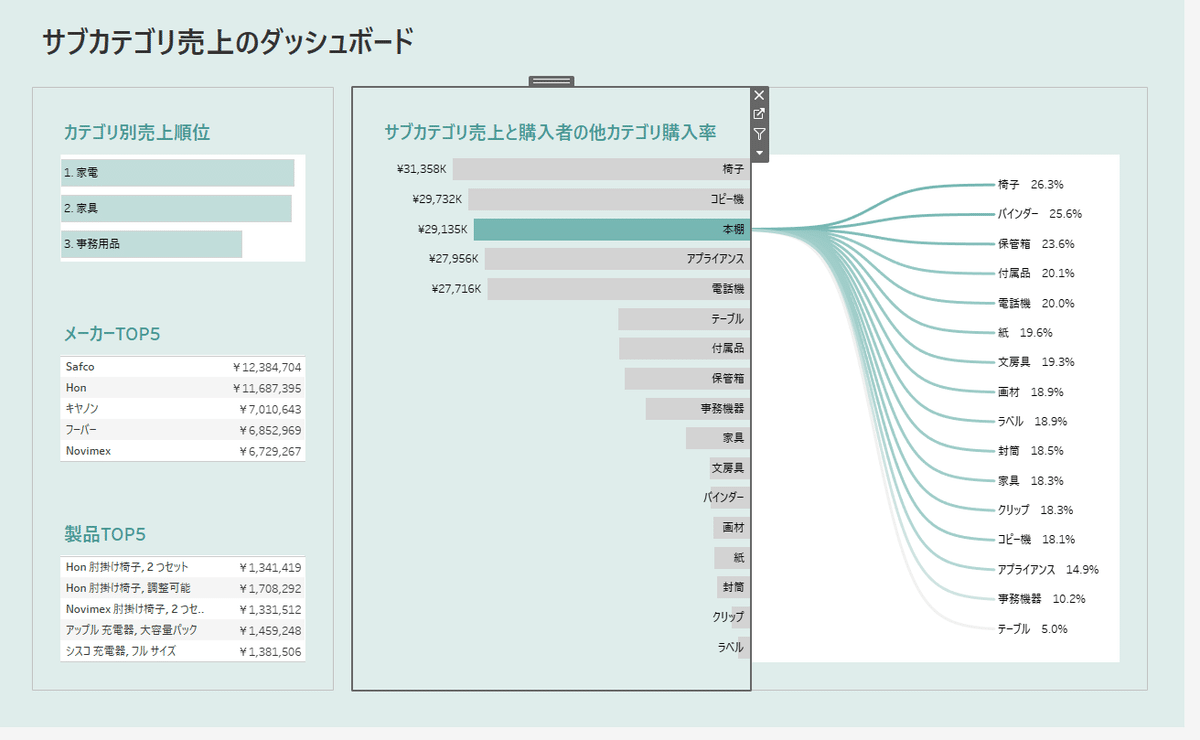Screen dimensions: 1200x740
Task: Select the 家具 category bar
Action: 176,209
